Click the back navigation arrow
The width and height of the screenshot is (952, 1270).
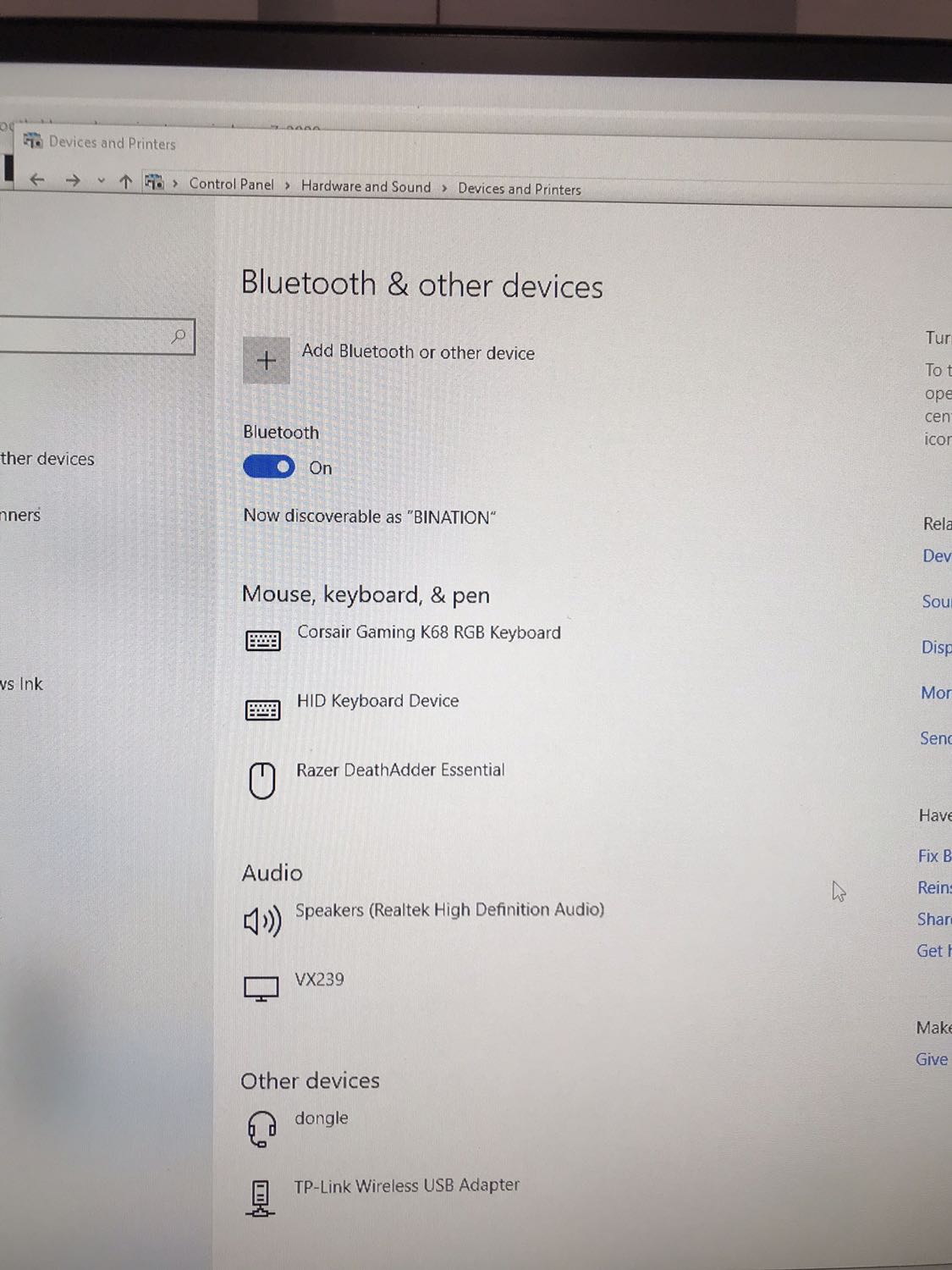pyautogui.click(x=37, y=179)
